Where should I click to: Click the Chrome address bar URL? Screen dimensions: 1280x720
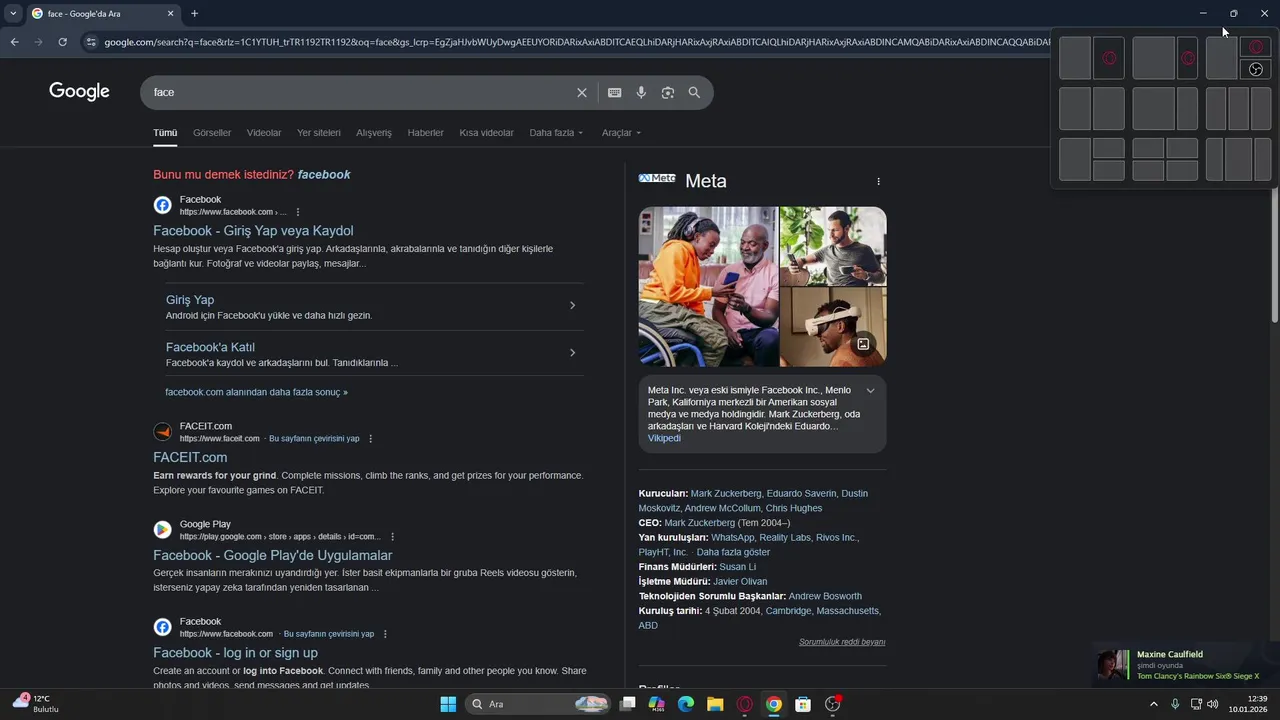coord(575,42)
